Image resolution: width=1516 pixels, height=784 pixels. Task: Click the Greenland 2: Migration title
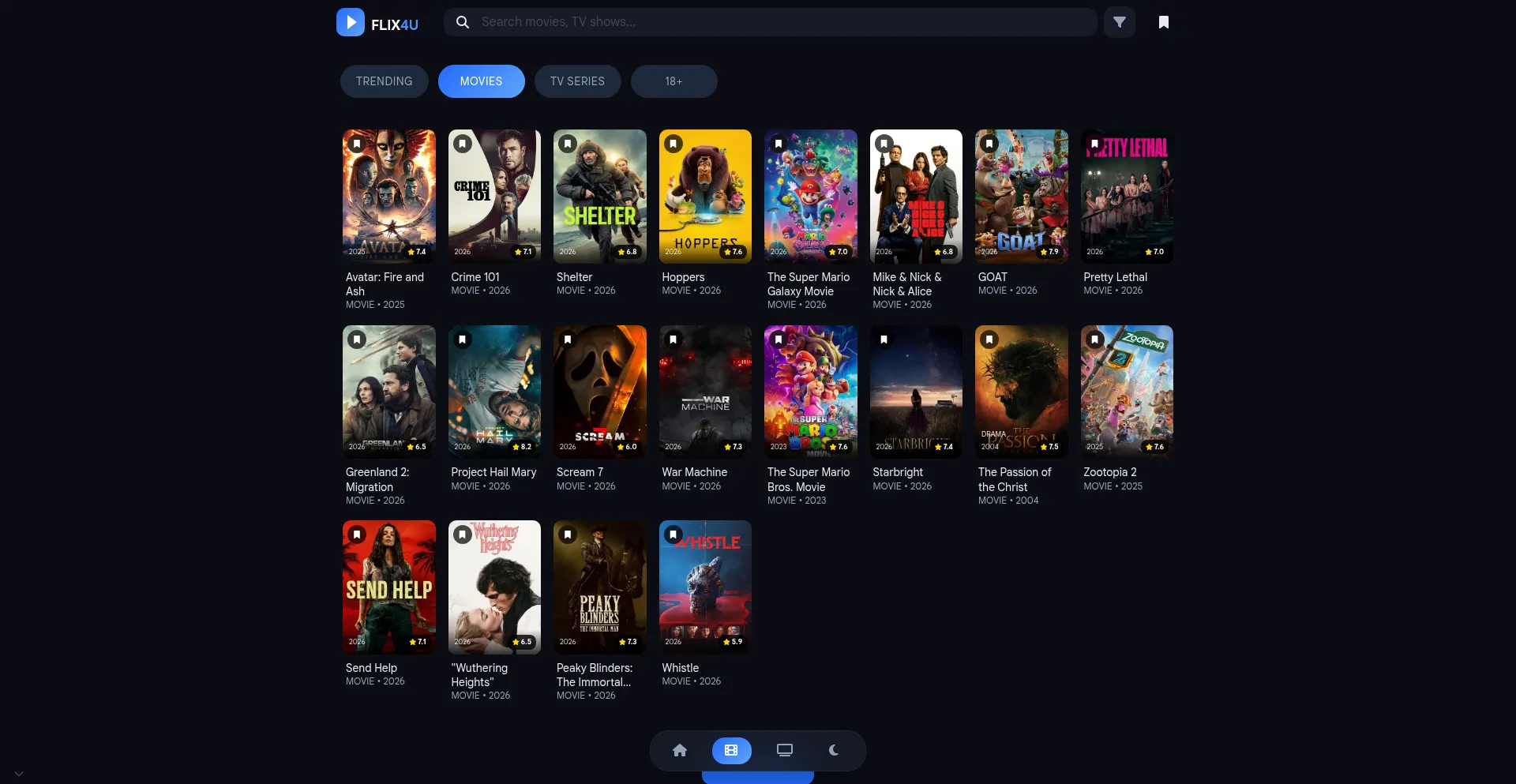pyautogui.click(x=377, y=480)
